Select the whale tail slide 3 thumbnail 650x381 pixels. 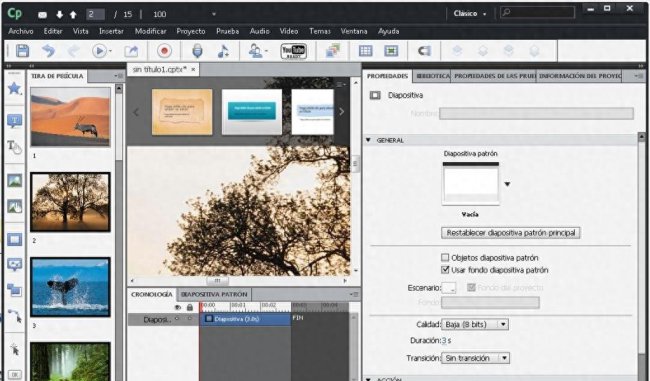tap(70, 287)
